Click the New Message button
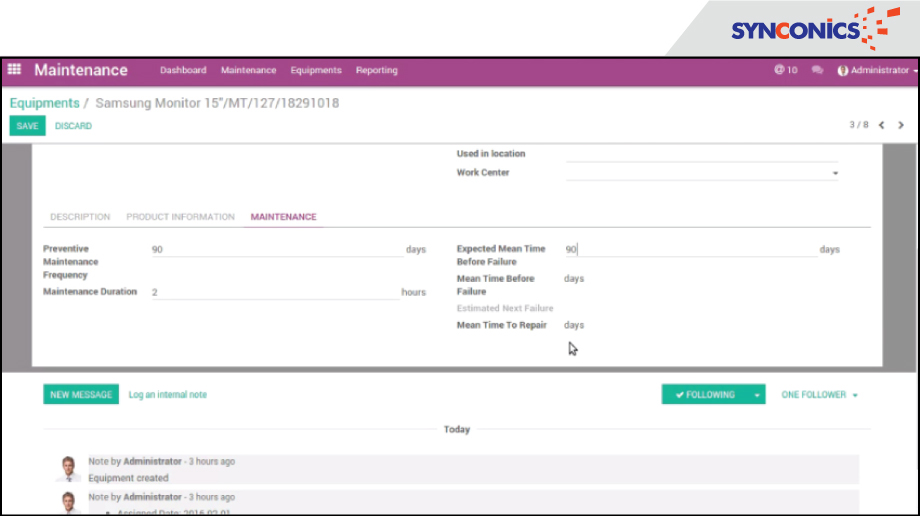Screen dimensions: 920x516 [81, 394]
